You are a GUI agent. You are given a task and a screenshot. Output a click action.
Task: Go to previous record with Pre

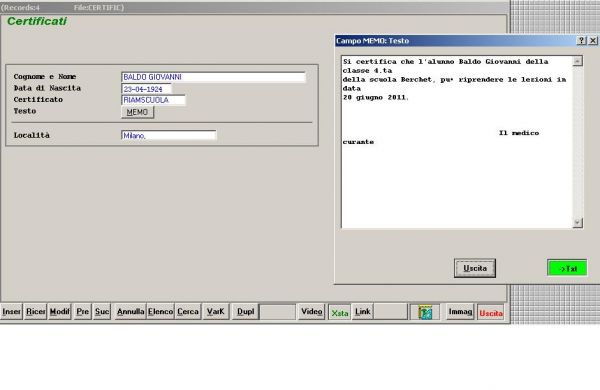(x=83, y=312)
